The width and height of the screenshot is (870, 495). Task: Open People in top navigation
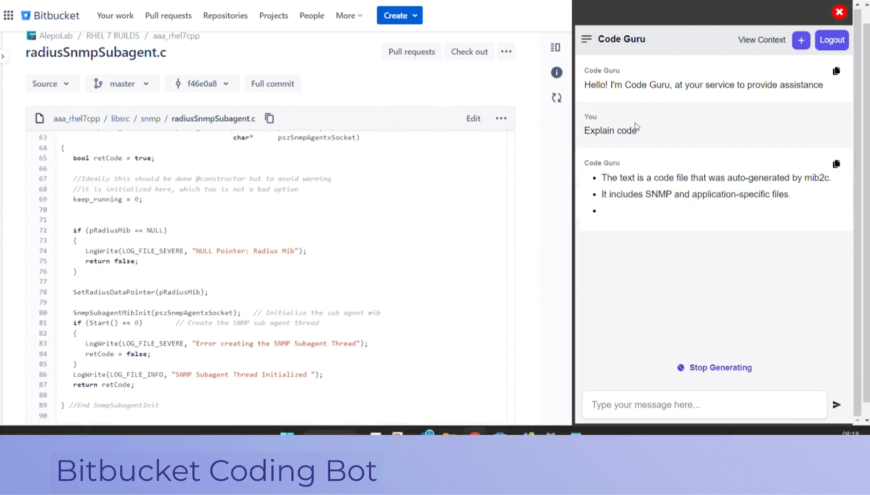[312, 16]
